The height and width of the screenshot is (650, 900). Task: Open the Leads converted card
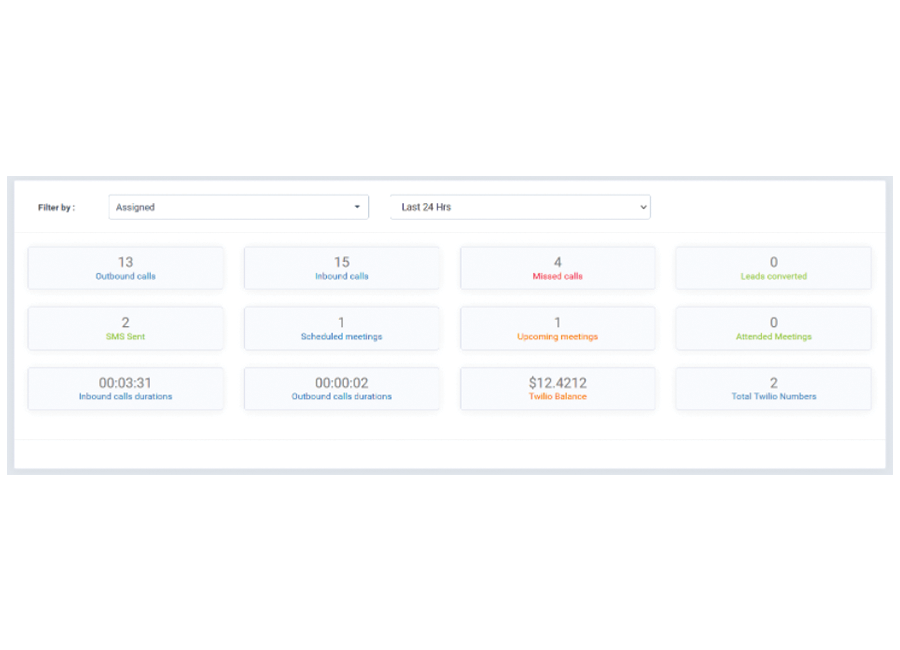[x=773, y=268]
